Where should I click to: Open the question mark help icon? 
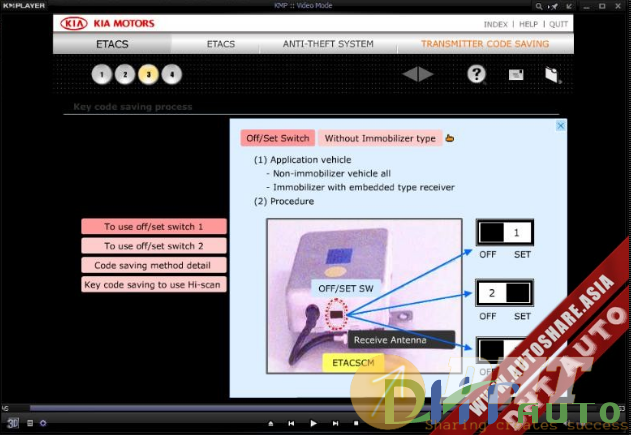(x=476, y=74)
